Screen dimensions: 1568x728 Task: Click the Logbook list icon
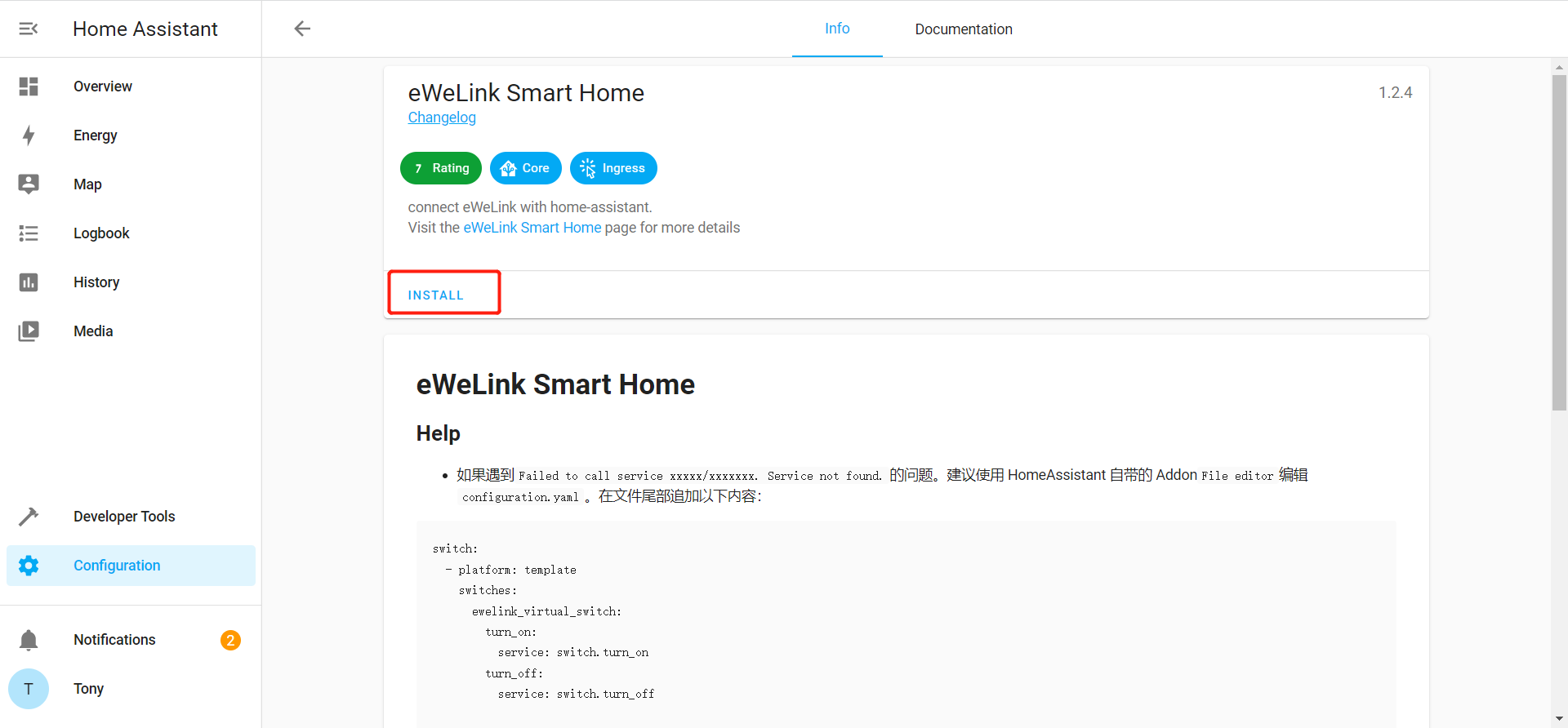click(29, 233)
